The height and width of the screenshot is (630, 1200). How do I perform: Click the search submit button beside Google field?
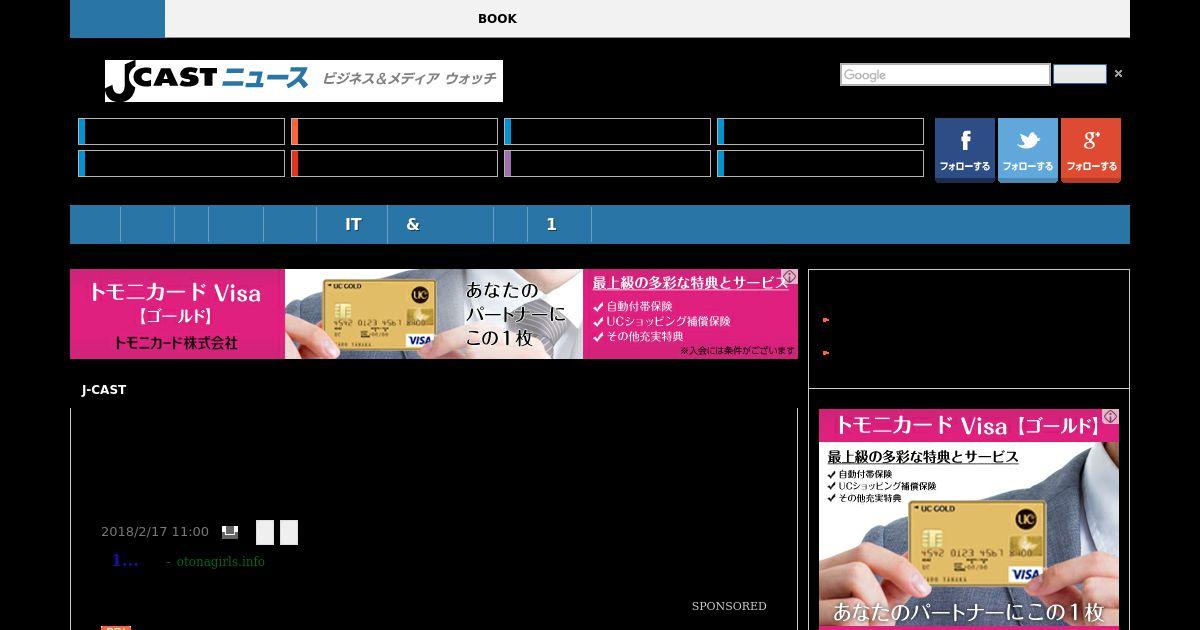pos(1080,74)
